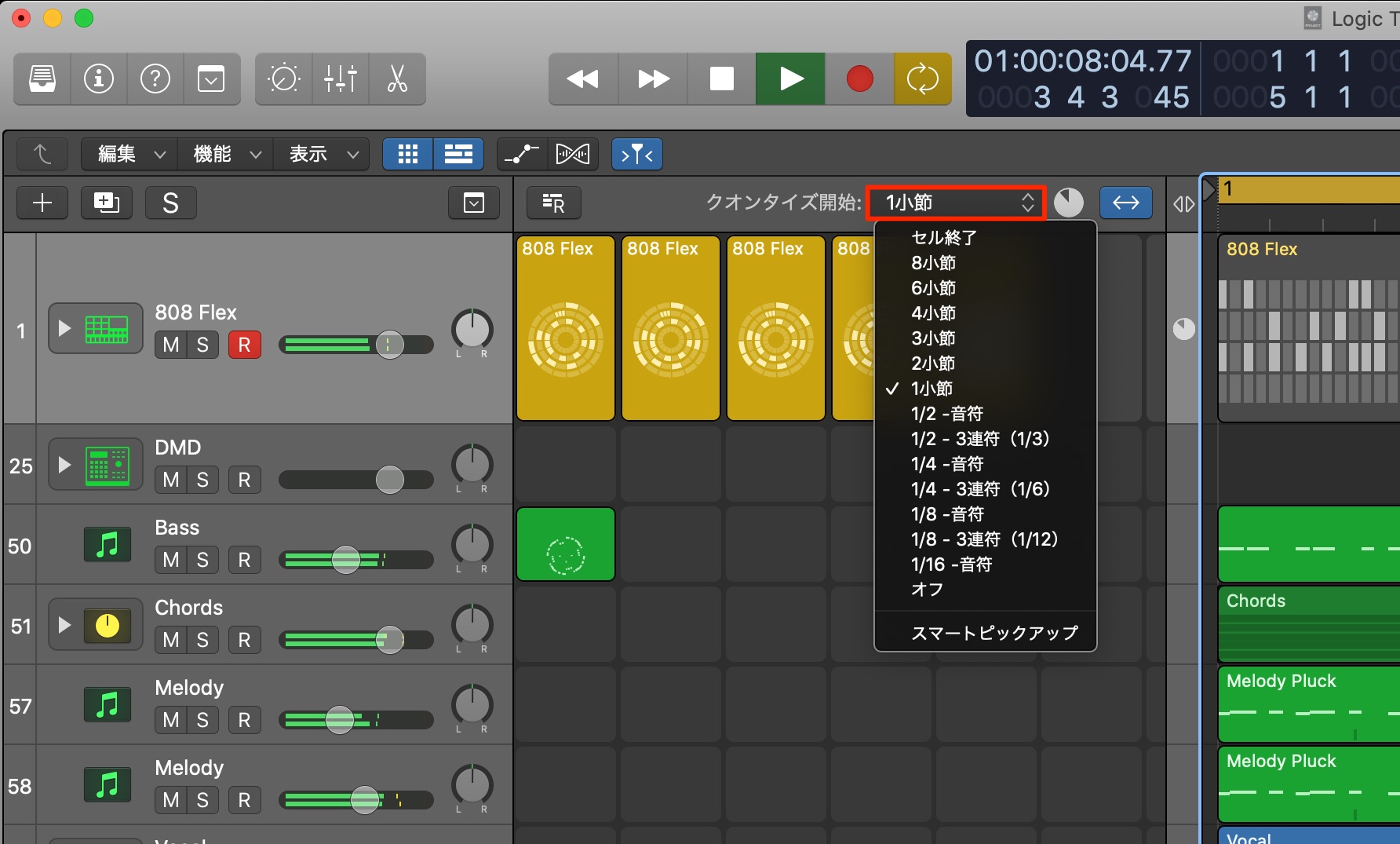The image size is (1400, 844).
Task: Show the Tracks view button
Action: click(458, 154)
